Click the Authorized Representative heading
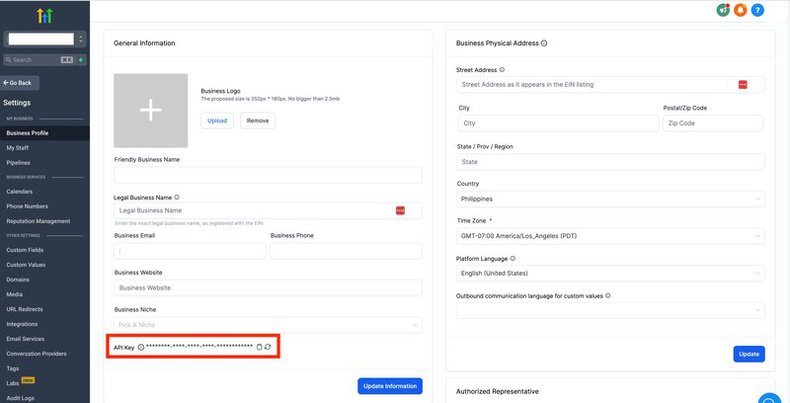This screenshot has width=790, height=403. (x=497, y=391)
